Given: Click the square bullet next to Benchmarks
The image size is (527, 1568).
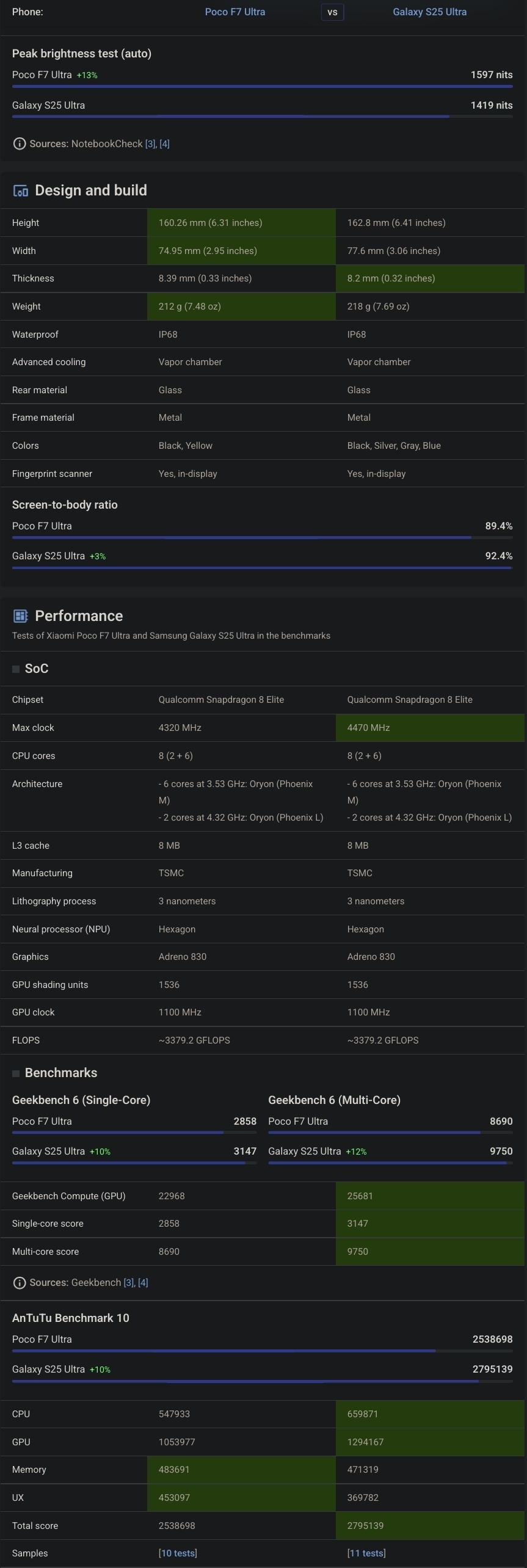Looking at the screenshot, I should tap(16, 1073).
